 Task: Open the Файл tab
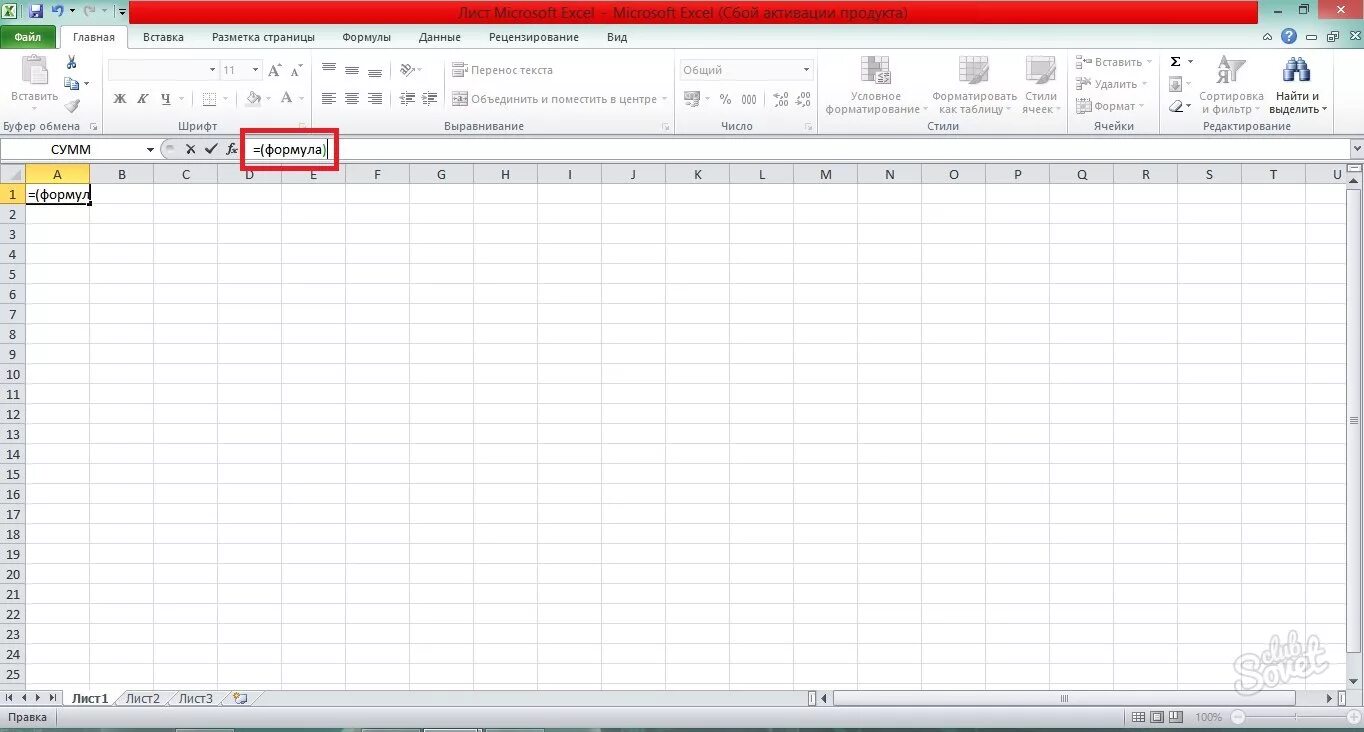click(28, 37)
